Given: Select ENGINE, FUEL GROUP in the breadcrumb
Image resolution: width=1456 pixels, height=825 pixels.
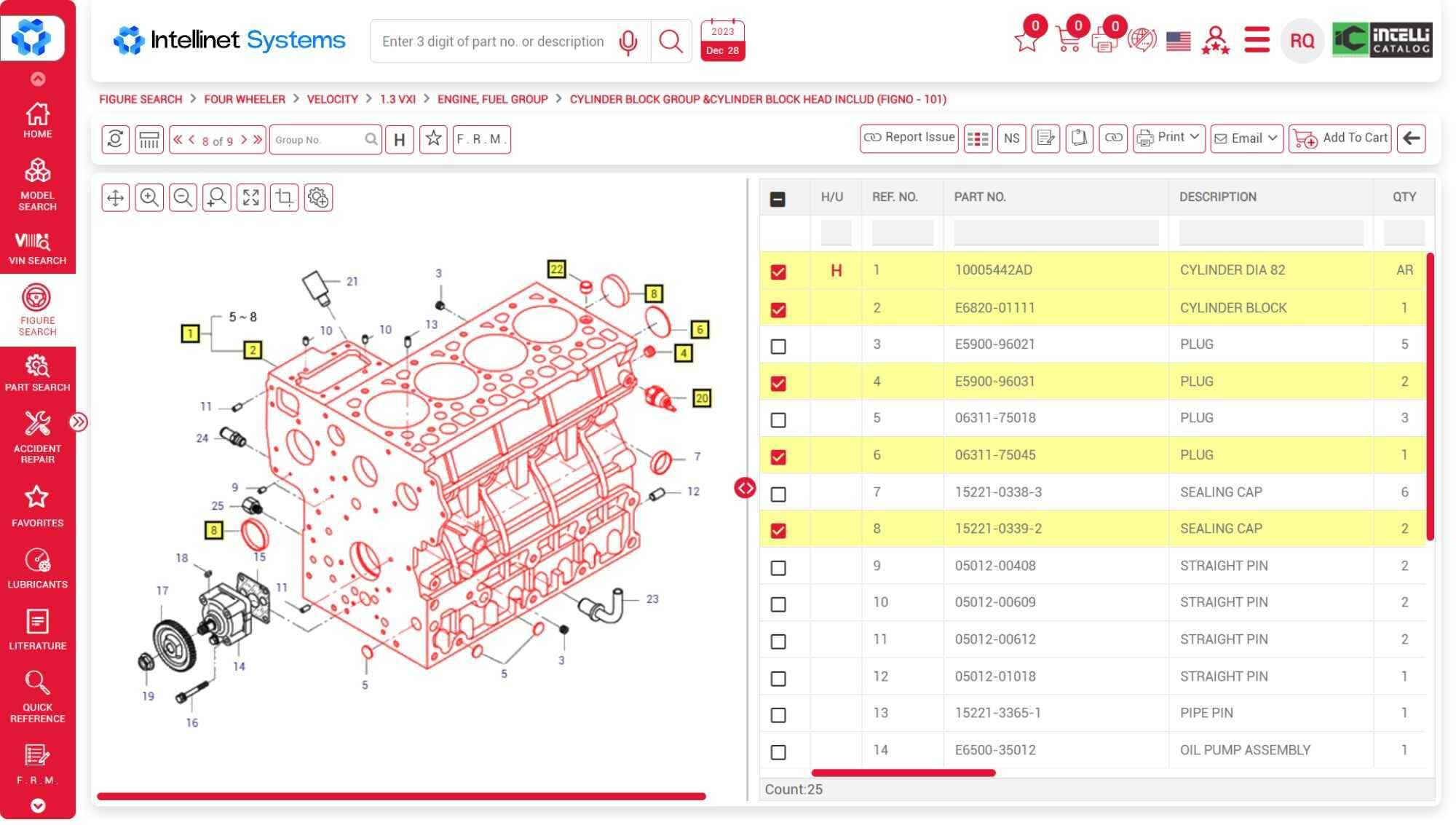Looking at the screenshot, I should (x=491, y=99).
